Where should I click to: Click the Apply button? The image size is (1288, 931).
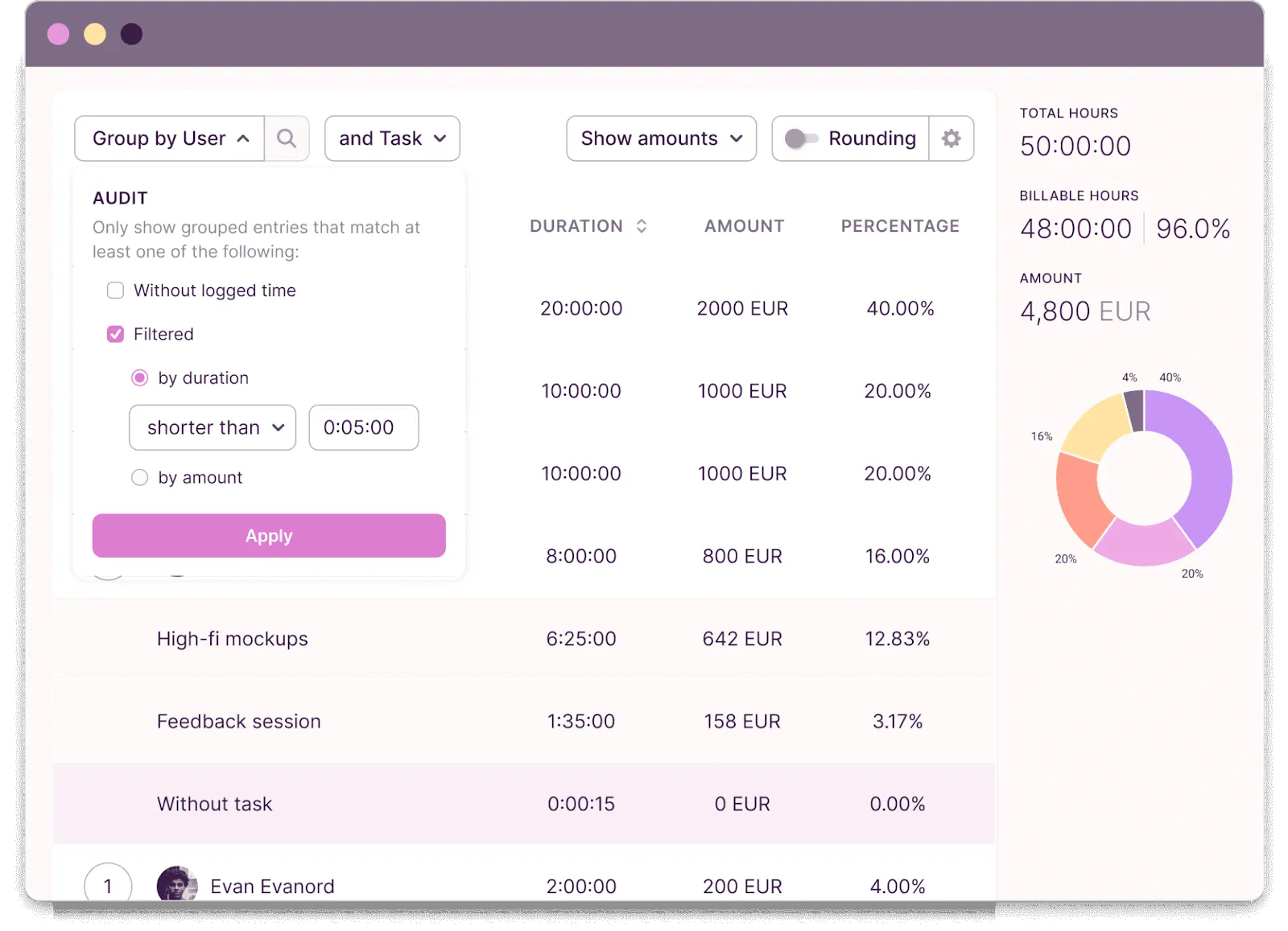[269, 536]
